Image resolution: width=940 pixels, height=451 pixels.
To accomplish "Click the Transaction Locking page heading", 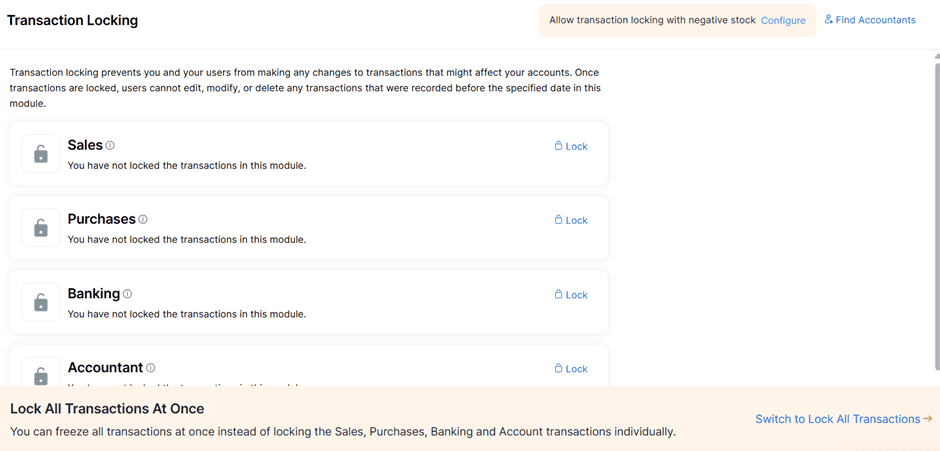I will [73, 20].
